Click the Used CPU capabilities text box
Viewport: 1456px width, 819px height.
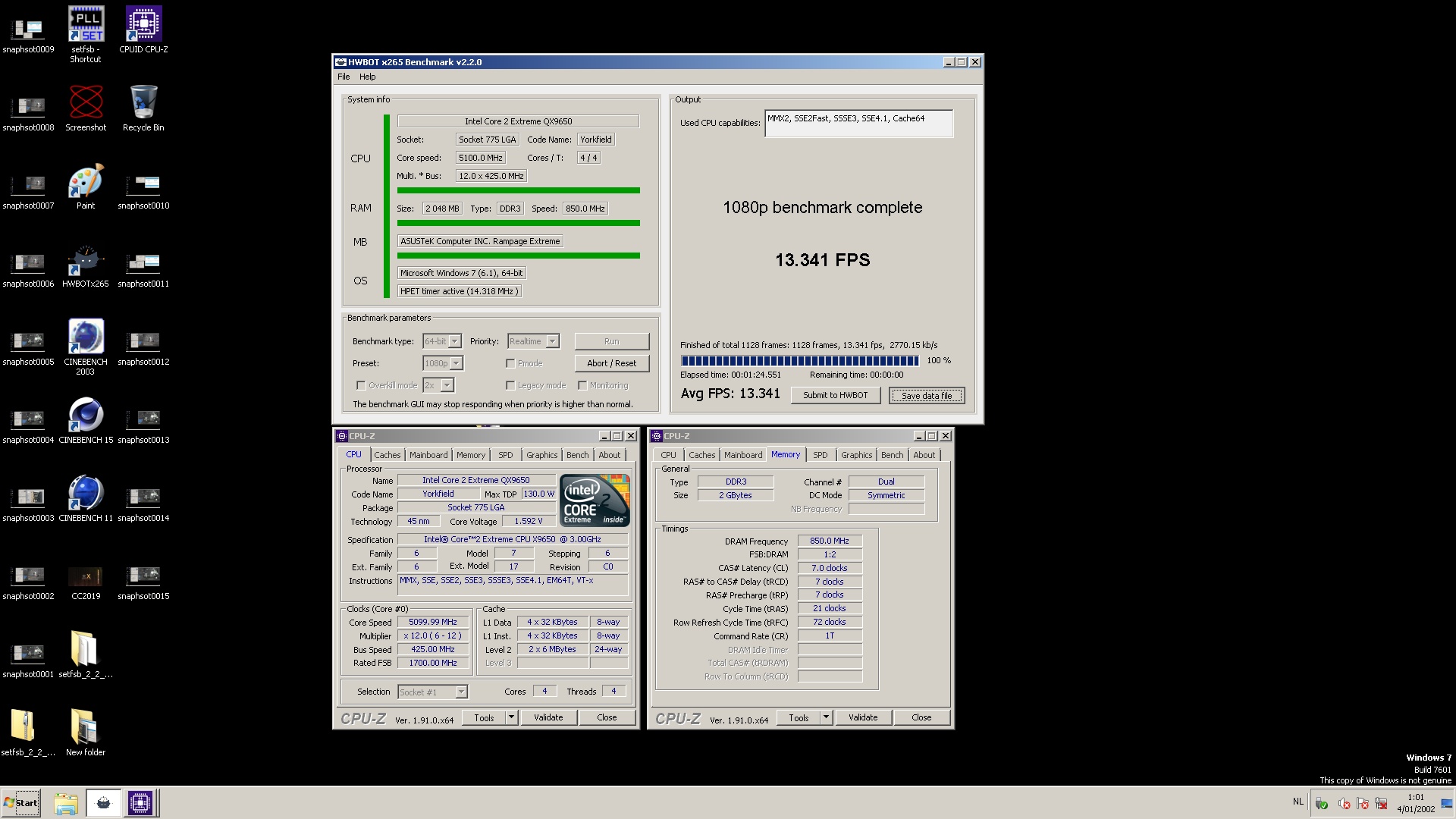pos(858,124)
